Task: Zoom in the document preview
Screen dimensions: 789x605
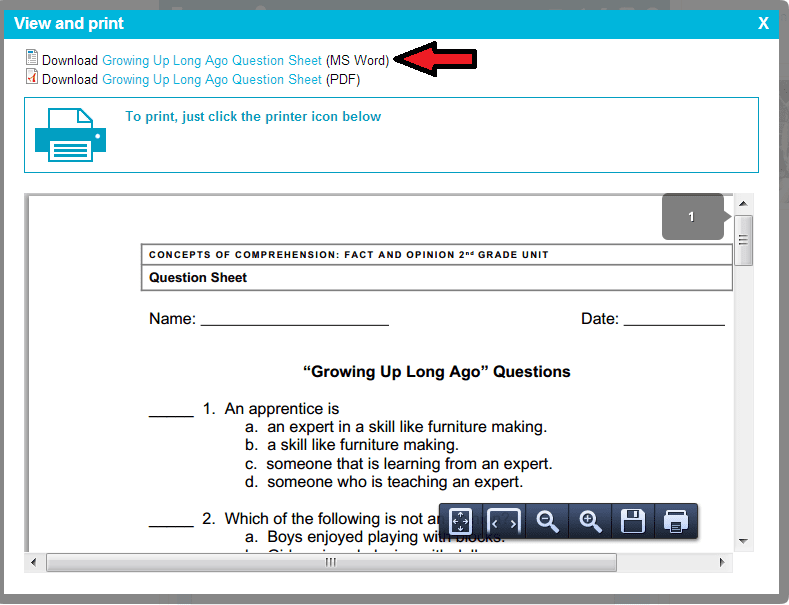Action: click(x=590, y=521)
